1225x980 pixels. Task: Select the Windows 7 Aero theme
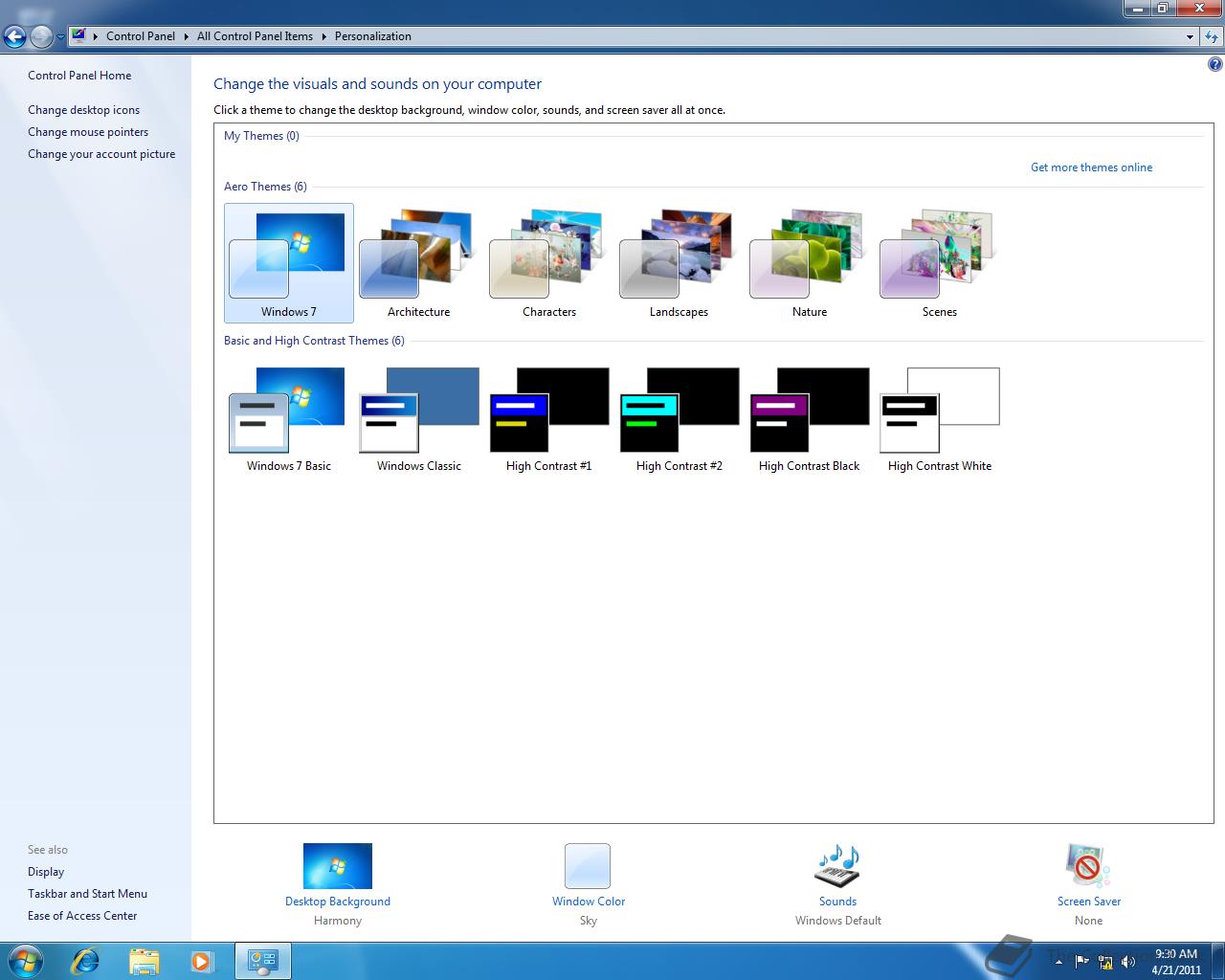click(x=288, y=263)
